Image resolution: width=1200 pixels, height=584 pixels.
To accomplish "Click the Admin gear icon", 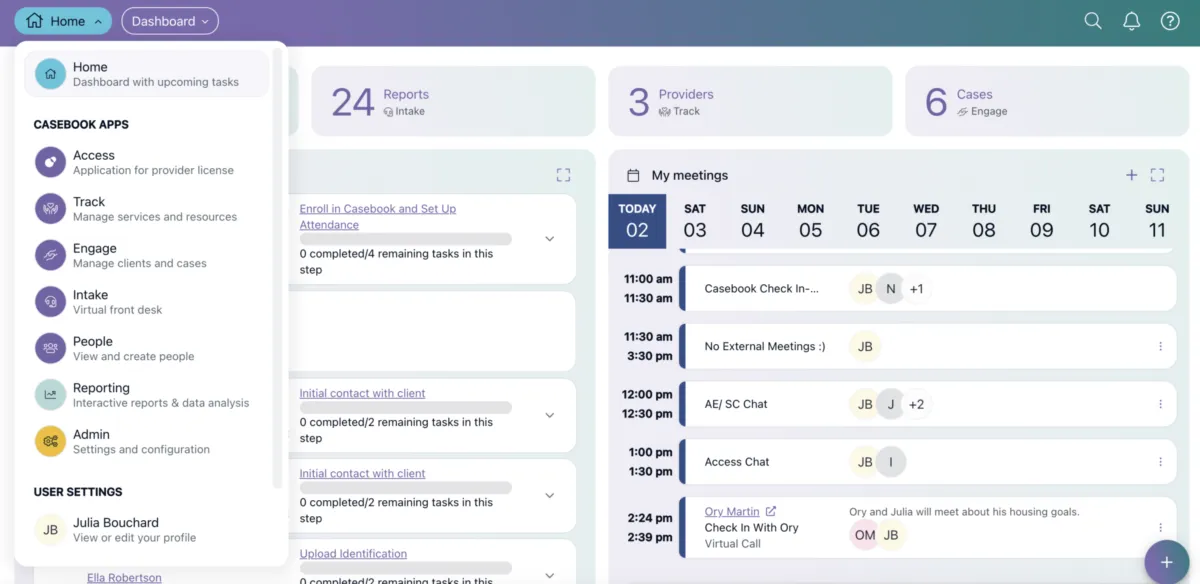I will point(50,441).
